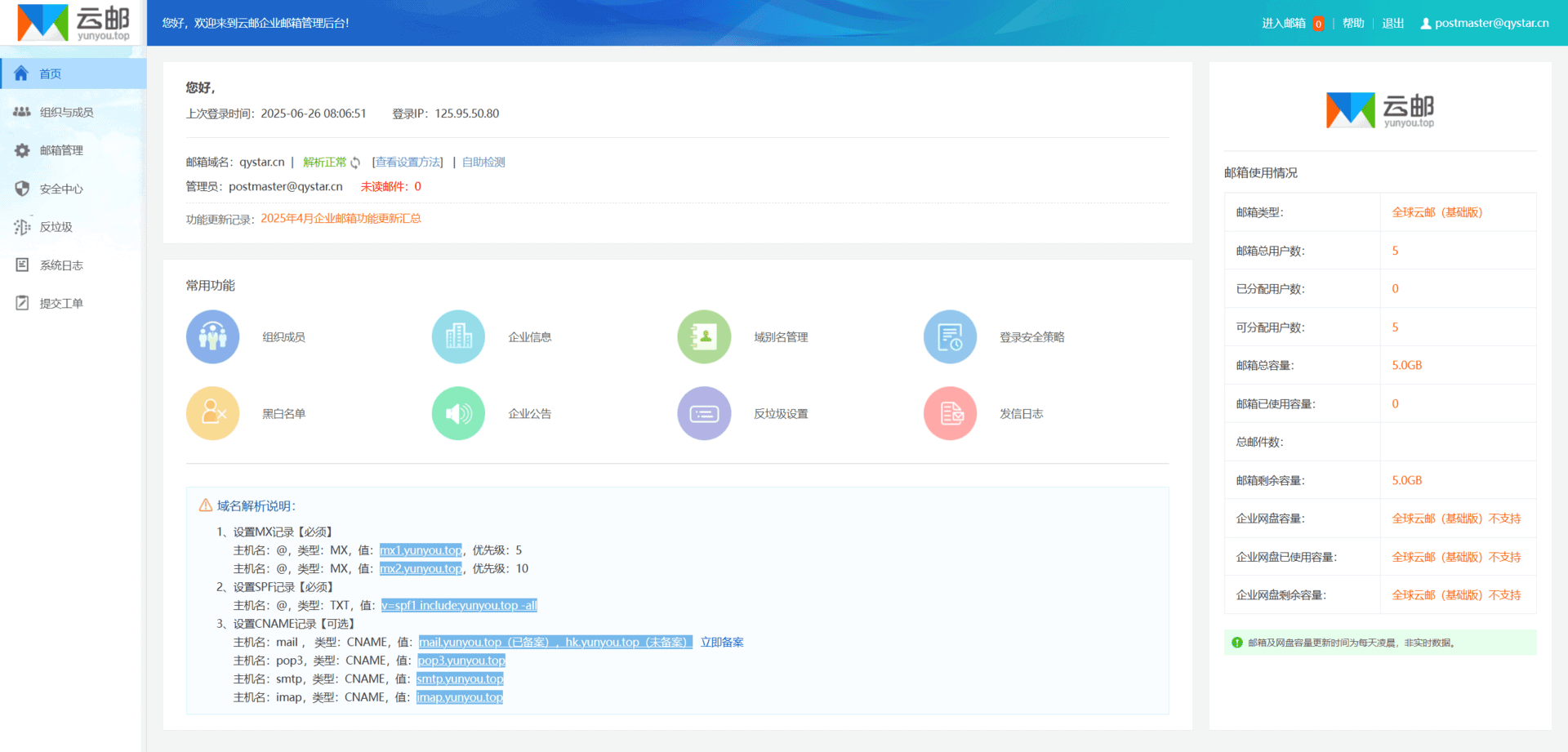Open the 域别名管理 green icon
Screen dimensions: 1568x752
coord(704,336)
